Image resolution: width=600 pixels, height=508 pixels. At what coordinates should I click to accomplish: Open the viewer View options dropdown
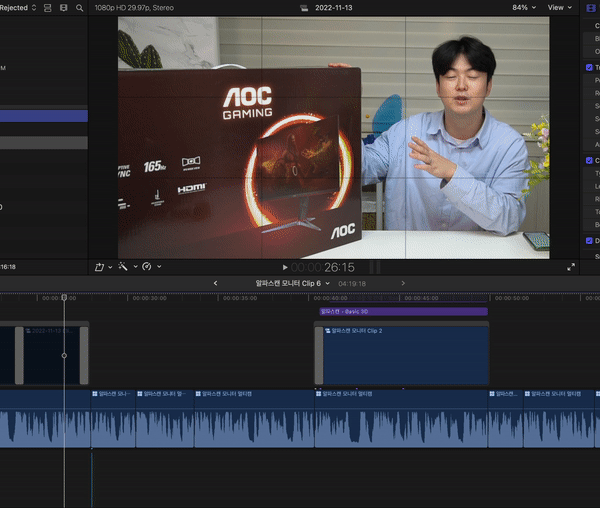click(559, 8)
